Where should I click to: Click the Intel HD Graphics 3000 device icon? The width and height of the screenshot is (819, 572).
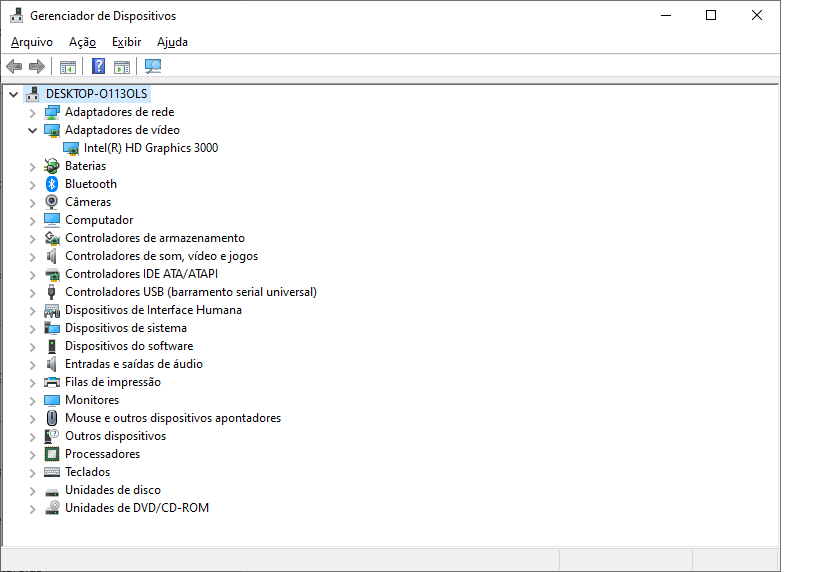(71, 148)
